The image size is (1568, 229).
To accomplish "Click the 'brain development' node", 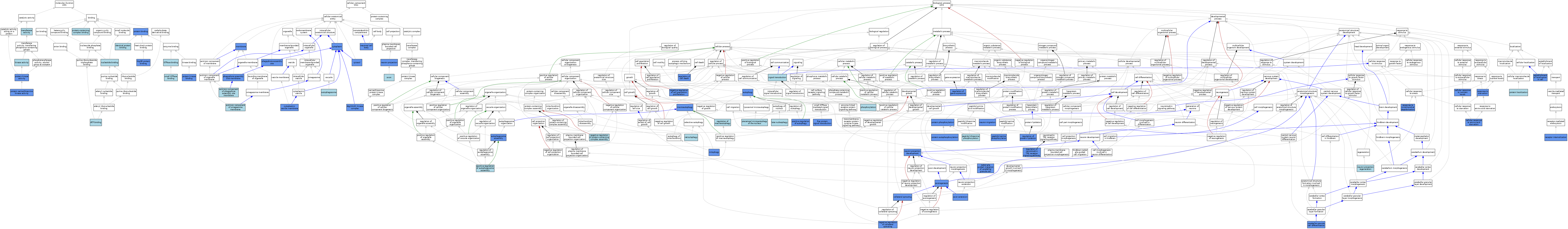I will point(1388,107).
